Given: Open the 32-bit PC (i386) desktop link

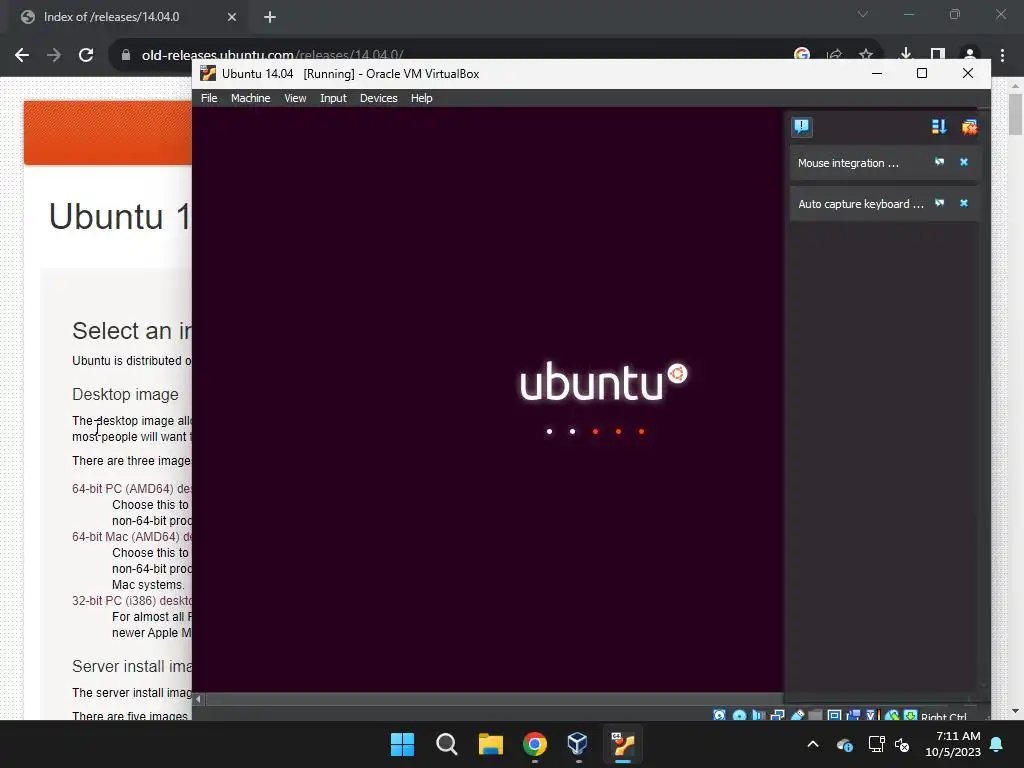Looking at the screenshot, I should click(x=132, y=601).
